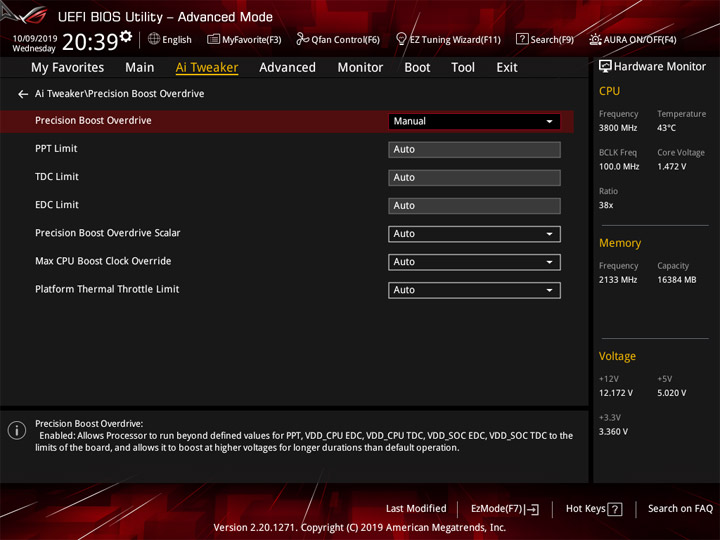Click the Qfan Control fan icon
The image size is (720, 540).
pyautogui.click(x=302, y=39)
